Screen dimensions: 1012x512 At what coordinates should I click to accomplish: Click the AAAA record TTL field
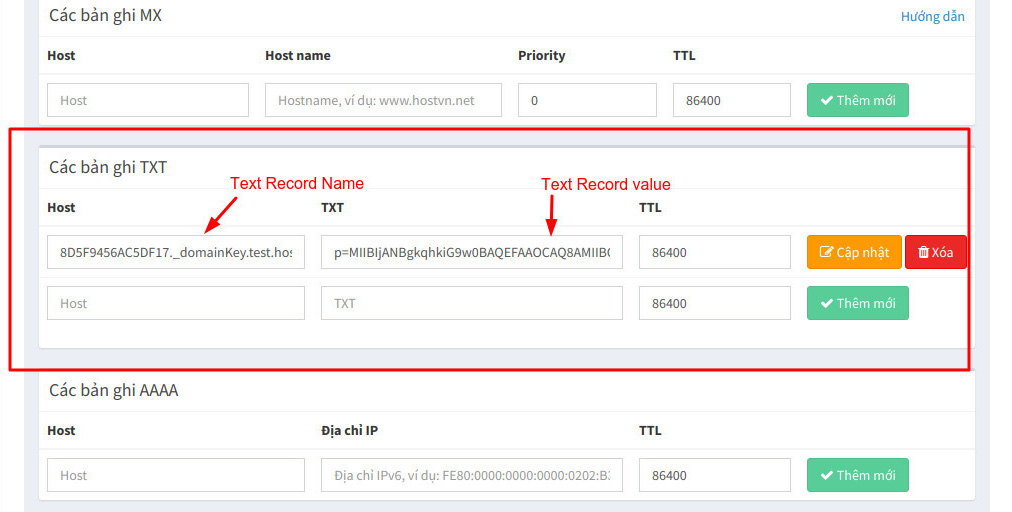(x=714, y=475)
